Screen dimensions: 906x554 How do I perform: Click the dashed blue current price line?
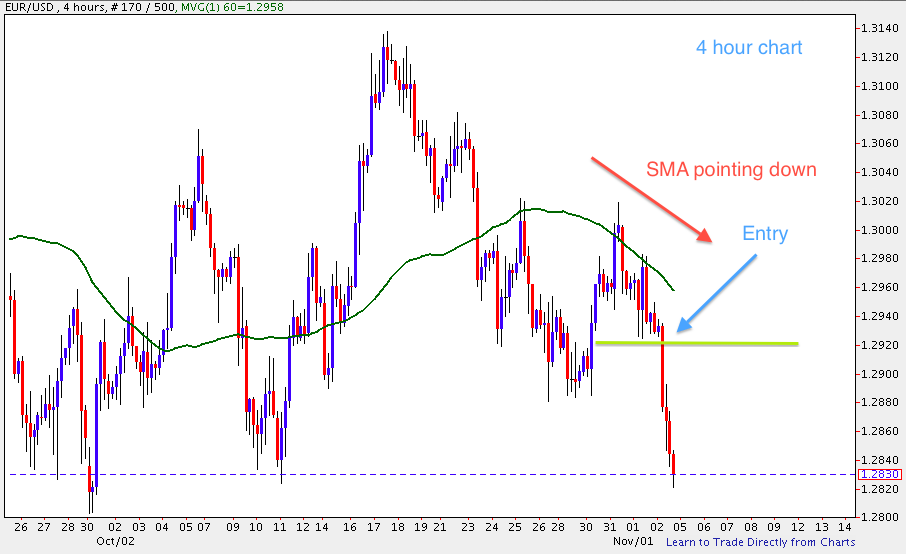(x=432, y=474)
